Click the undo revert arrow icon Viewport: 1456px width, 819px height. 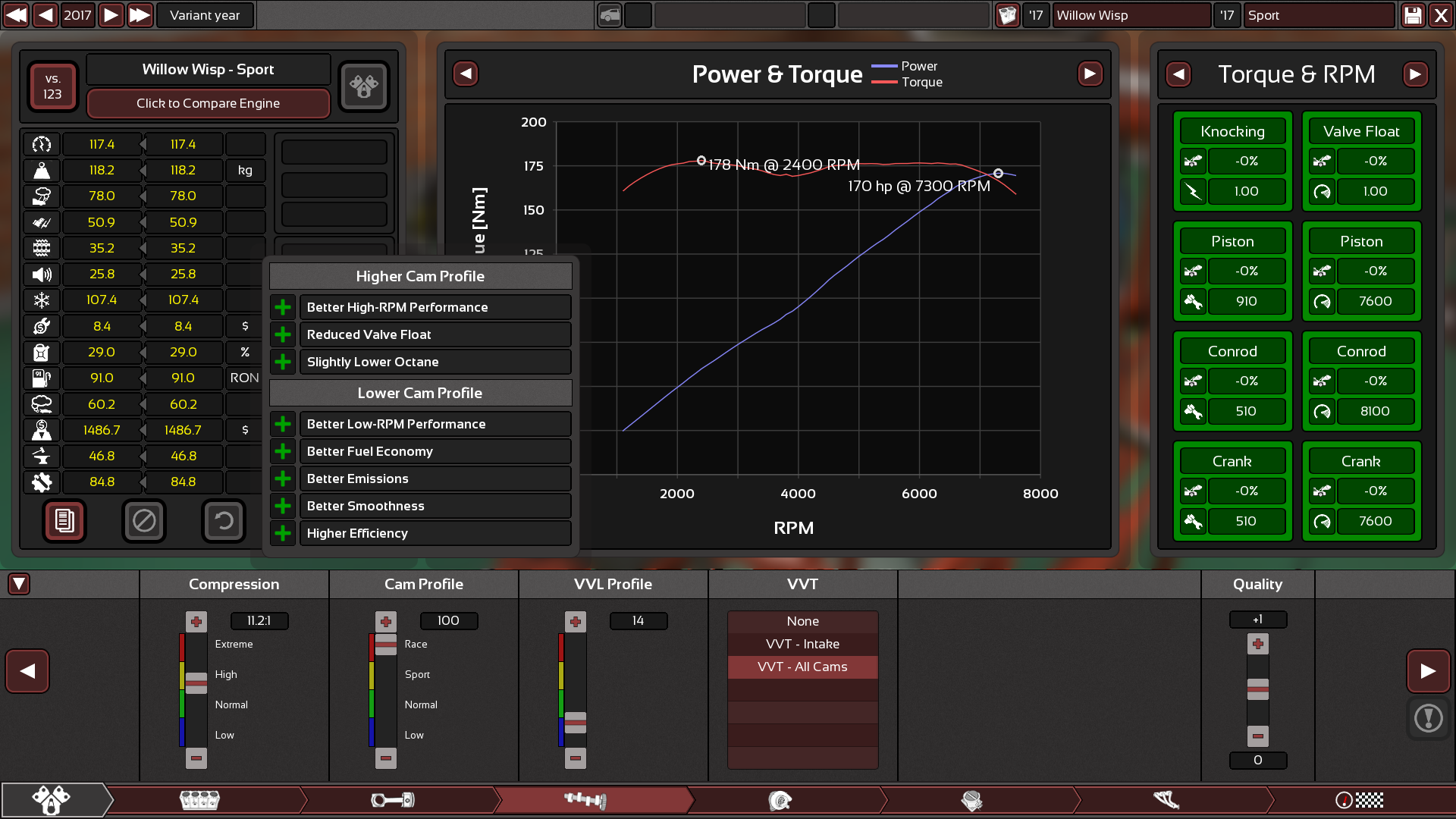(x=223, y=521)
